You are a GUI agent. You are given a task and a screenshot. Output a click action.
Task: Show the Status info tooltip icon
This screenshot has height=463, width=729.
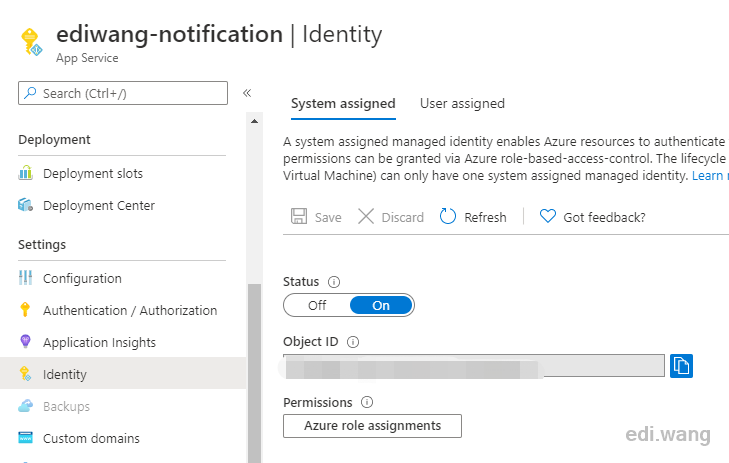[x=334, y=282]
